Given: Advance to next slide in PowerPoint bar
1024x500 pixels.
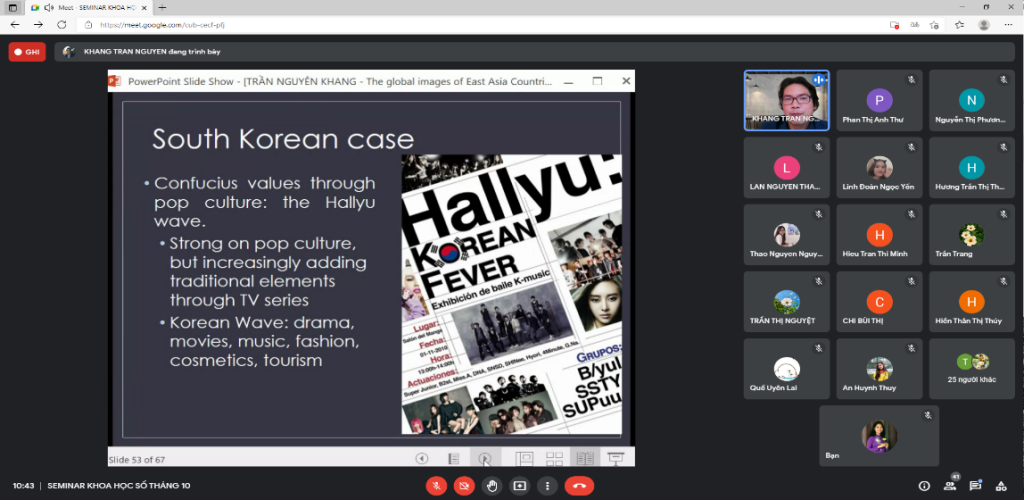Looking at the screenshot, I should point(485,459).
